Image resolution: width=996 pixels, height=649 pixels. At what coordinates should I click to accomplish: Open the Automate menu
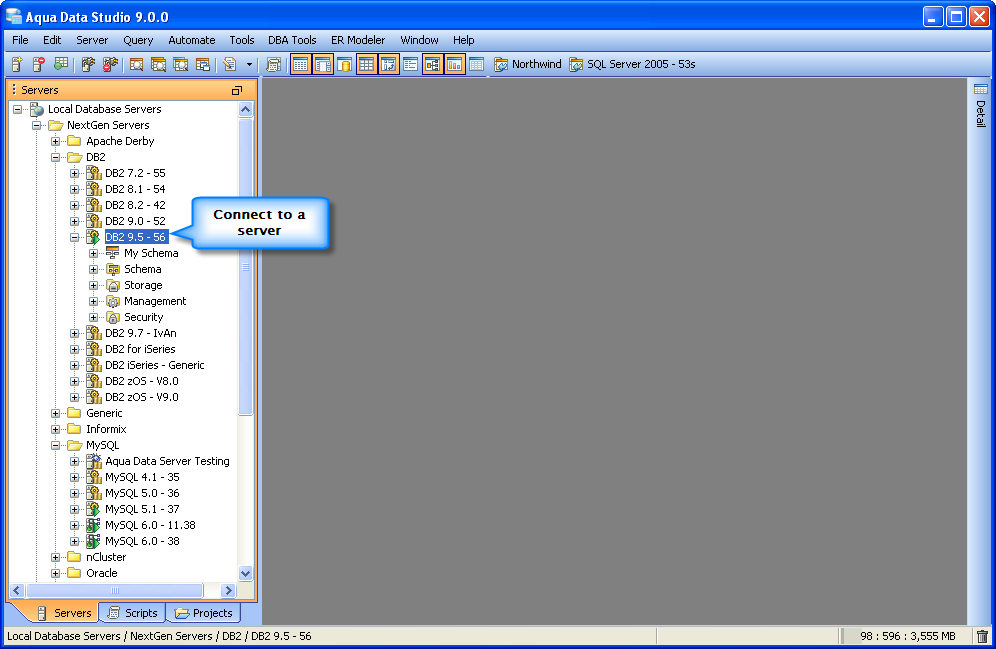pos(192,40)
